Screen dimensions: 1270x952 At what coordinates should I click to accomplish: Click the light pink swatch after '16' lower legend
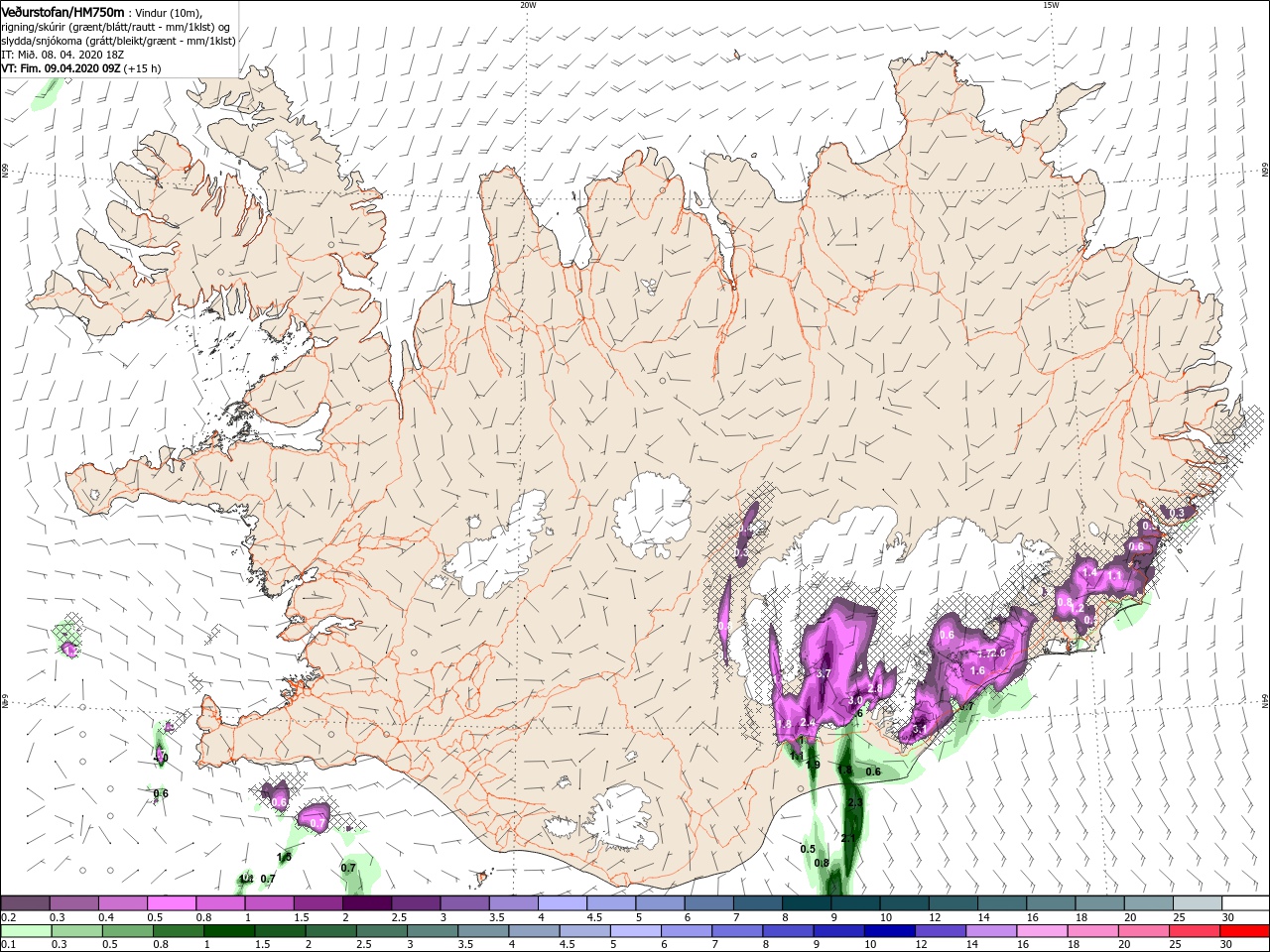point(1042,931)
